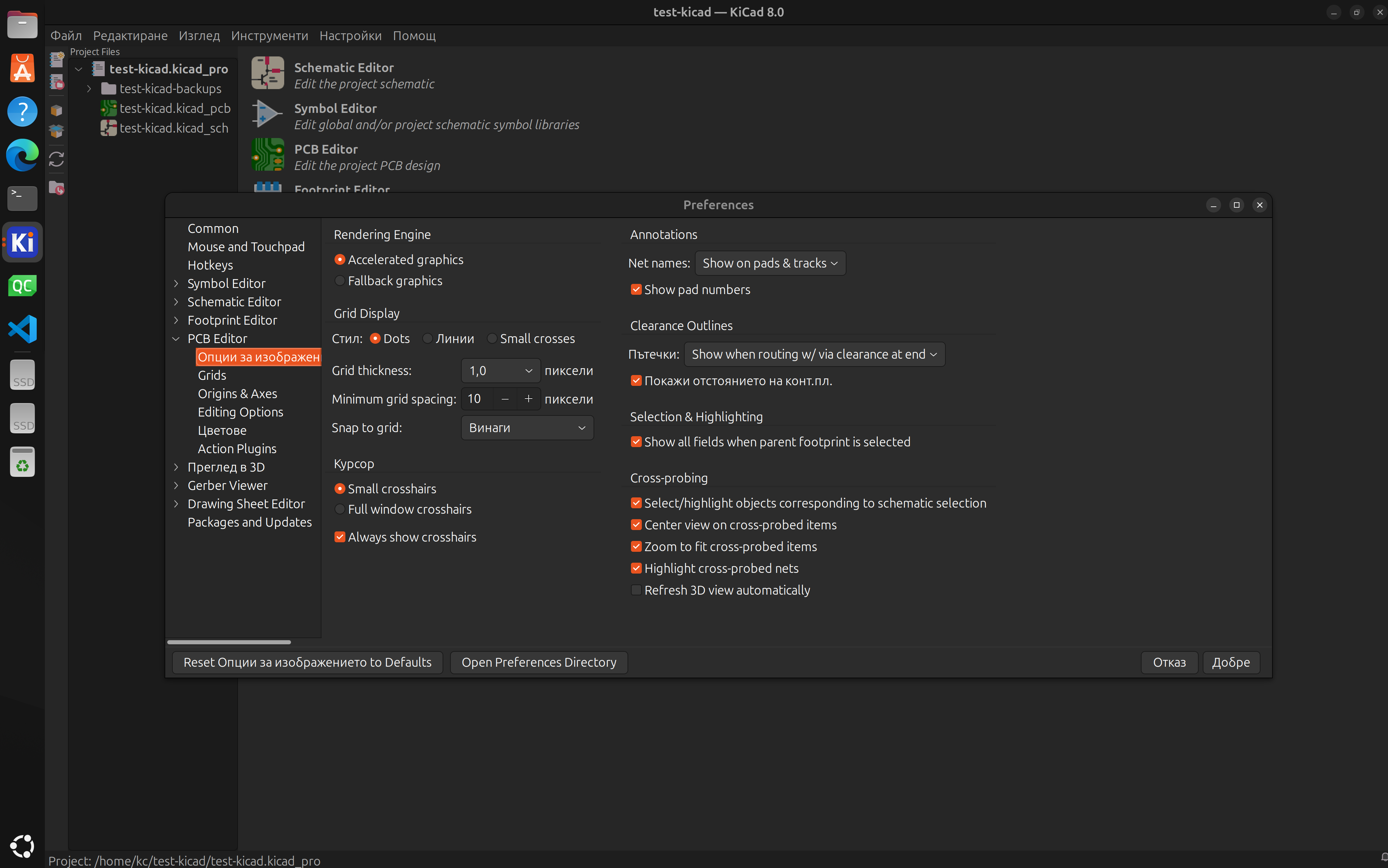Click the Unarchive Project open-box icon
Image resolution: width=1388 pixels, height=868 pixels.
pyautogui.click(x=56, y=132)
